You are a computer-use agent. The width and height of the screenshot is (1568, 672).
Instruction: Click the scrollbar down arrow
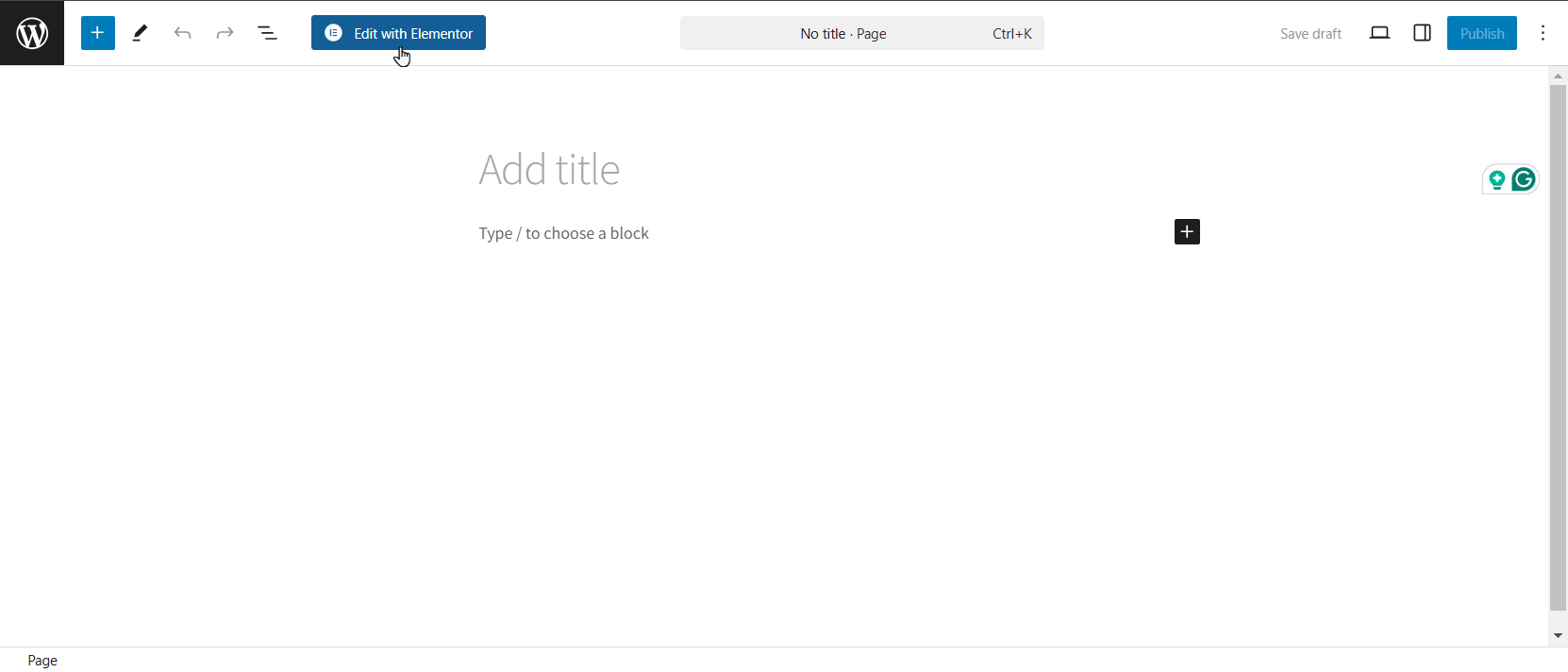point(1558,636)
